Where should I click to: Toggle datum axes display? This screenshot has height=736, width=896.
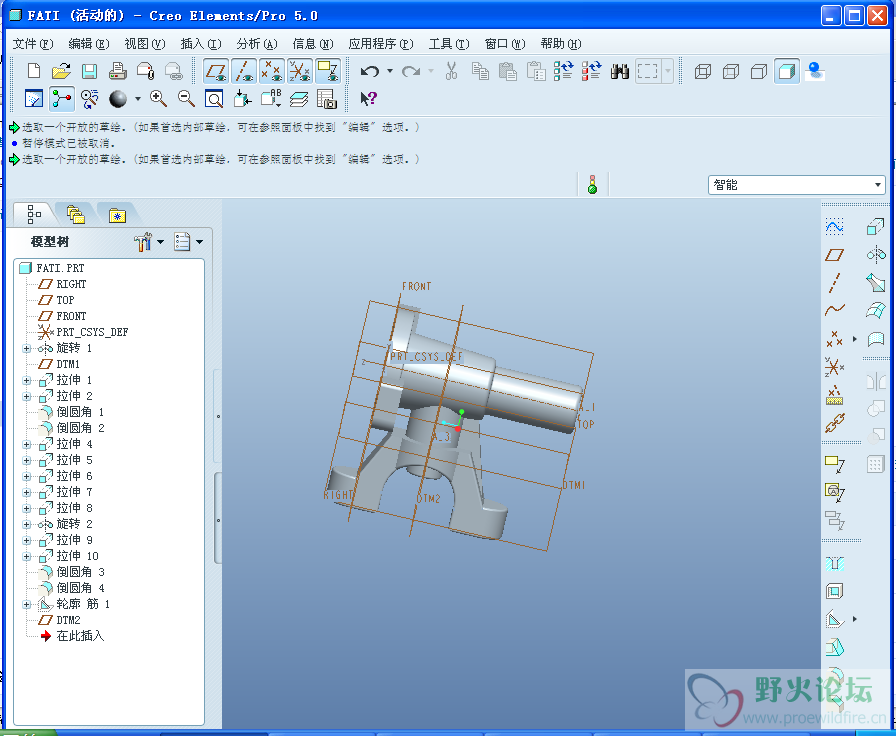(244, 71)
